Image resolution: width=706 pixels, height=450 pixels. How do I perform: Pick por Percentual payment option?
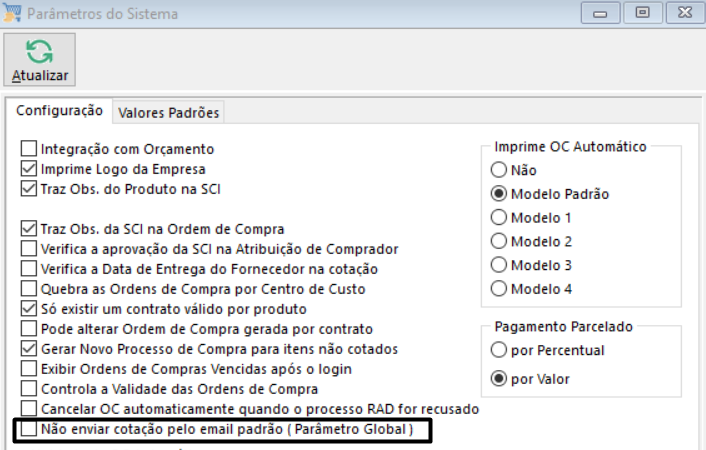pyautogui.click(x=500, y=350)
